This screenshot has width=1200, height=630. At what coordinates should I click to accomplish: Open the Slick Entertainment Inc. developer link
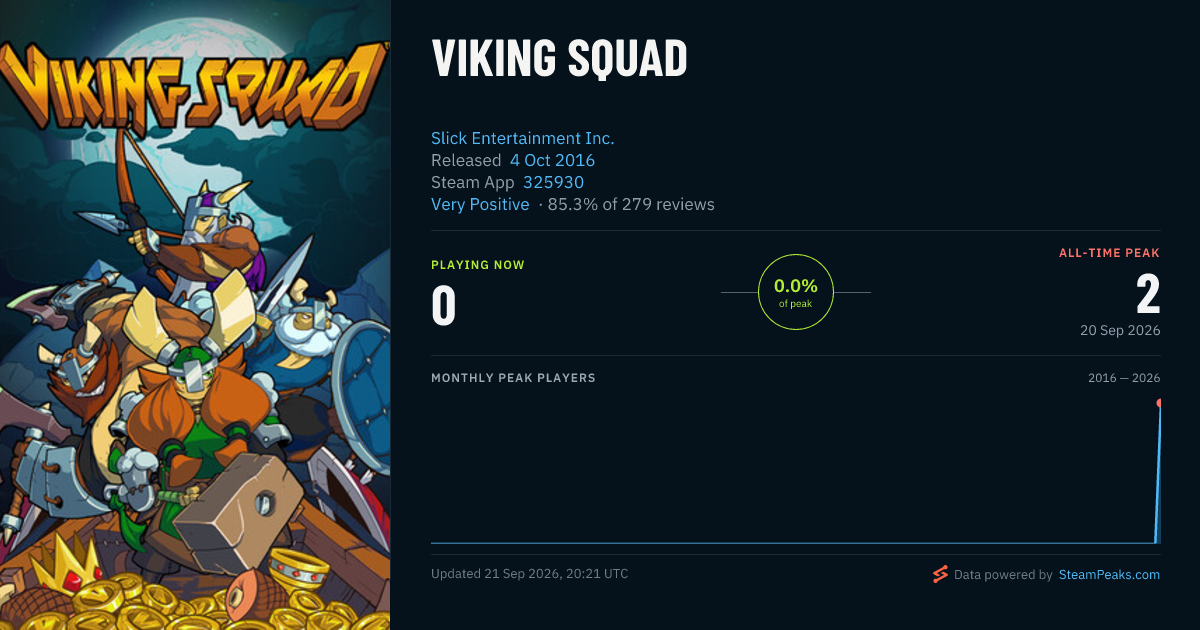click(x=522, y=139)
